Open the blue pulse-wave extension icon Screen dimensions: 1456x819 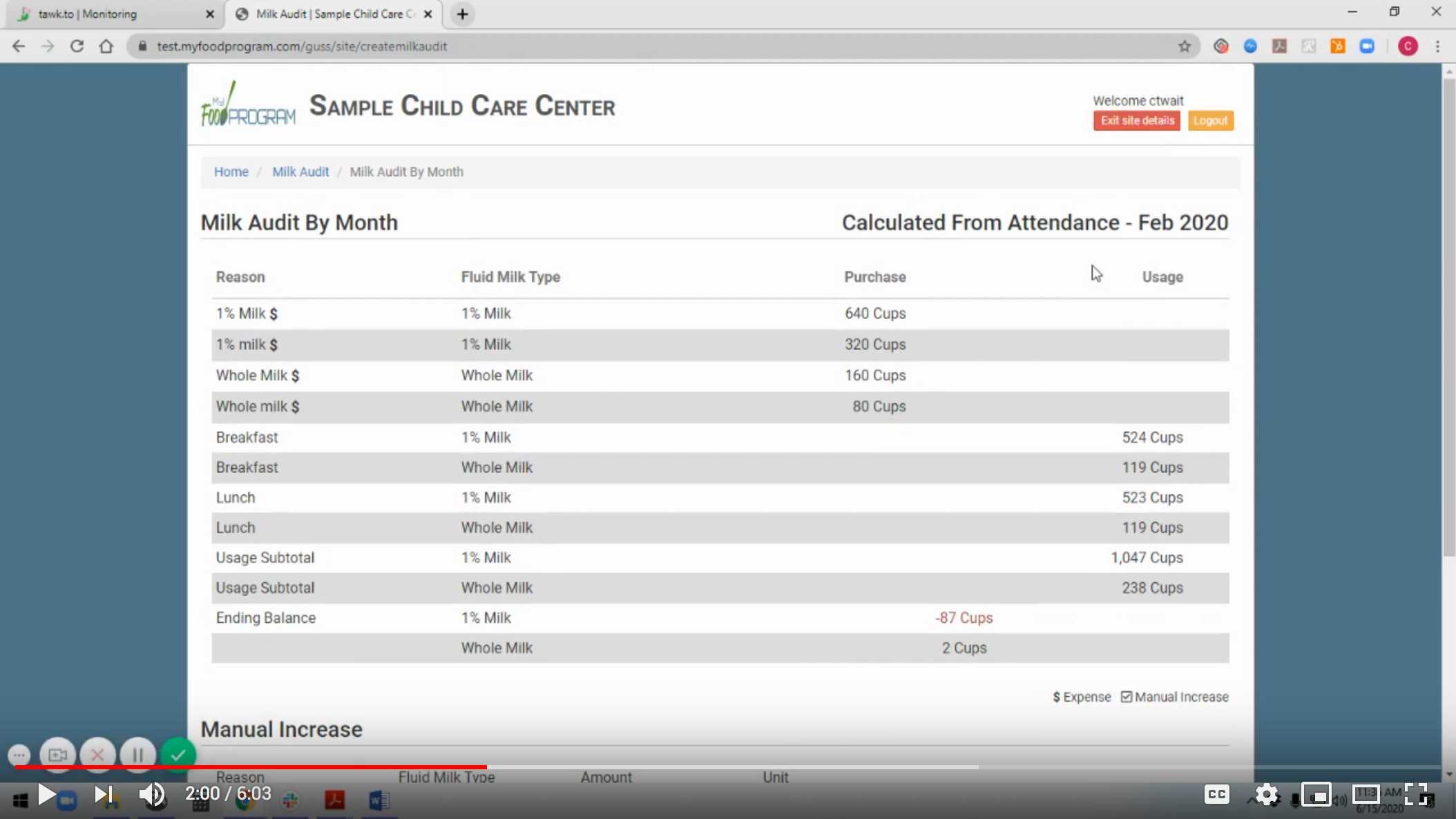click(x=1250, y=46)
